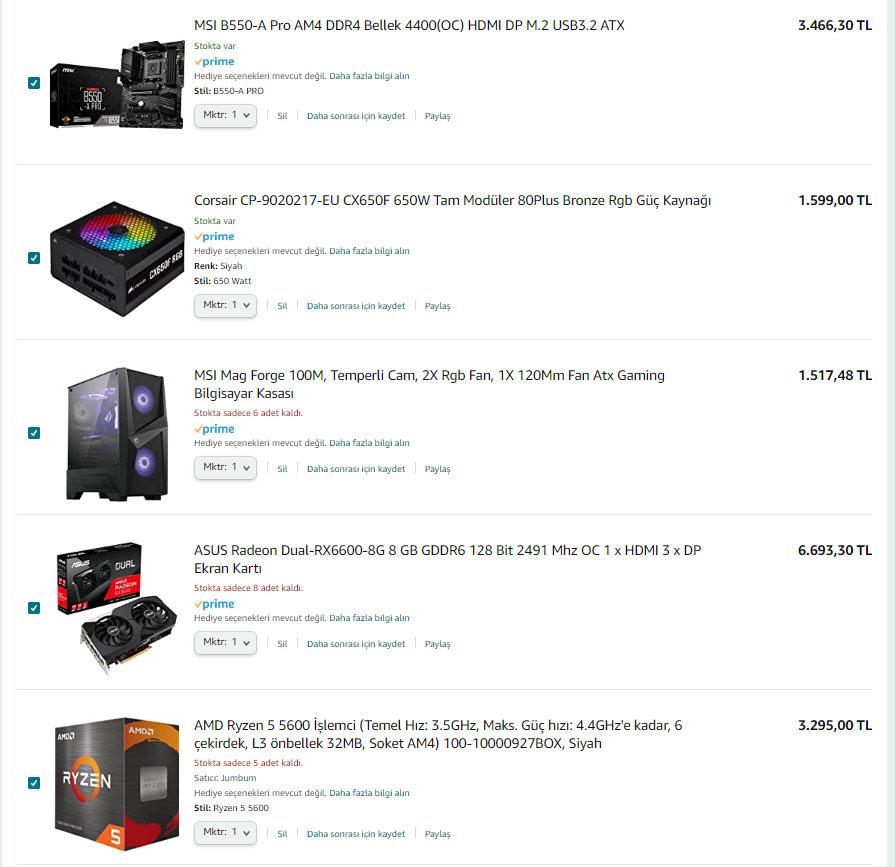Screen dimensions: 895x867
Task: Click the MSI B550-A Pro product image
Action: (x=117, y=84)
